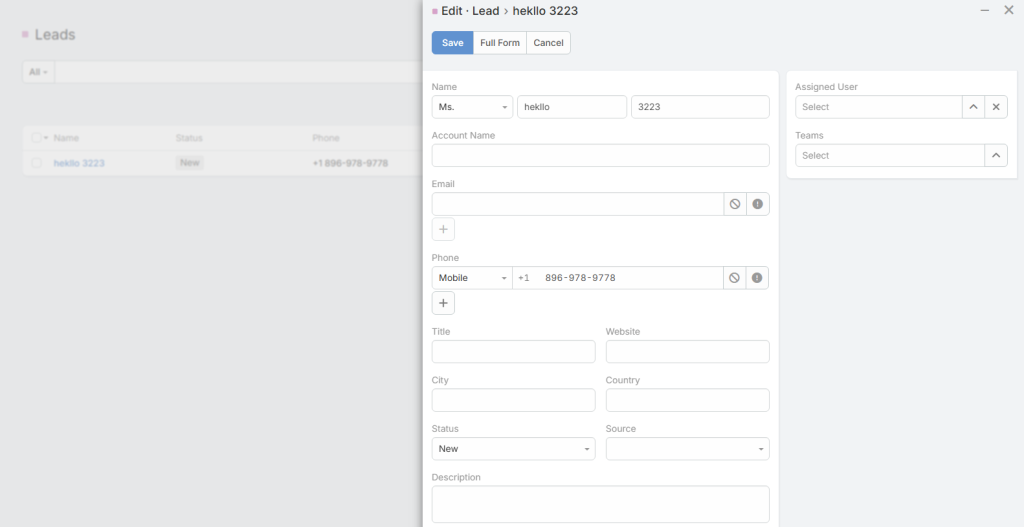
Task: Click the add email address plus icon
Action: pyautogui.click(x=443, y=229)
